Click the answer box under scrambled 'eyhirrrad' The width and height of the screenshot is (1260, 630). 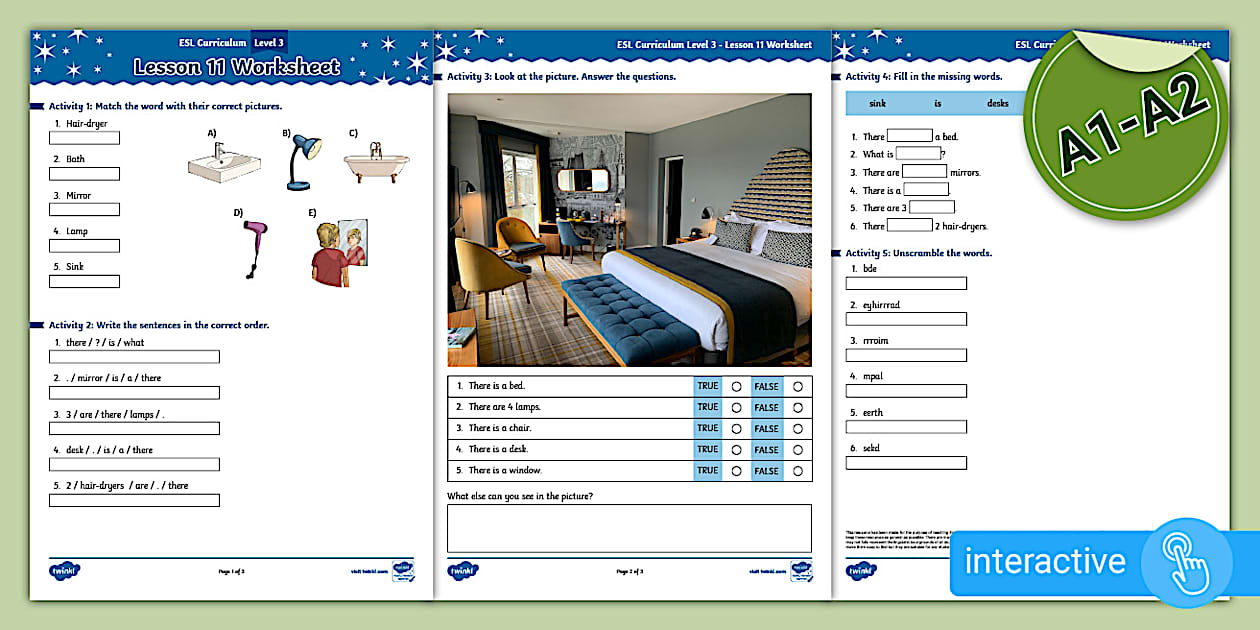pos(906,319)
